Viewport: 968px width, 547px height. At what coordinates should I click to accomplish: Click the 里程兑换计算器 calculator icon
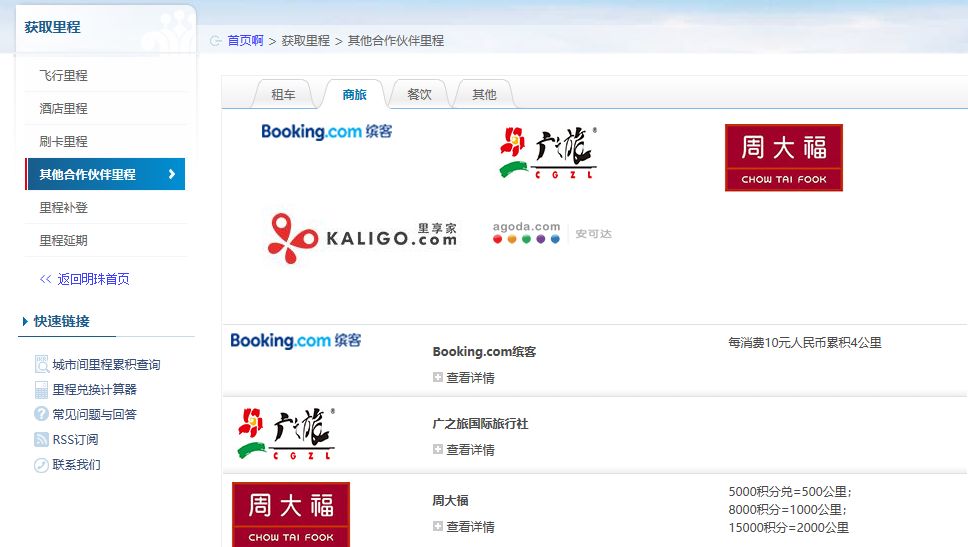(41, 390)
